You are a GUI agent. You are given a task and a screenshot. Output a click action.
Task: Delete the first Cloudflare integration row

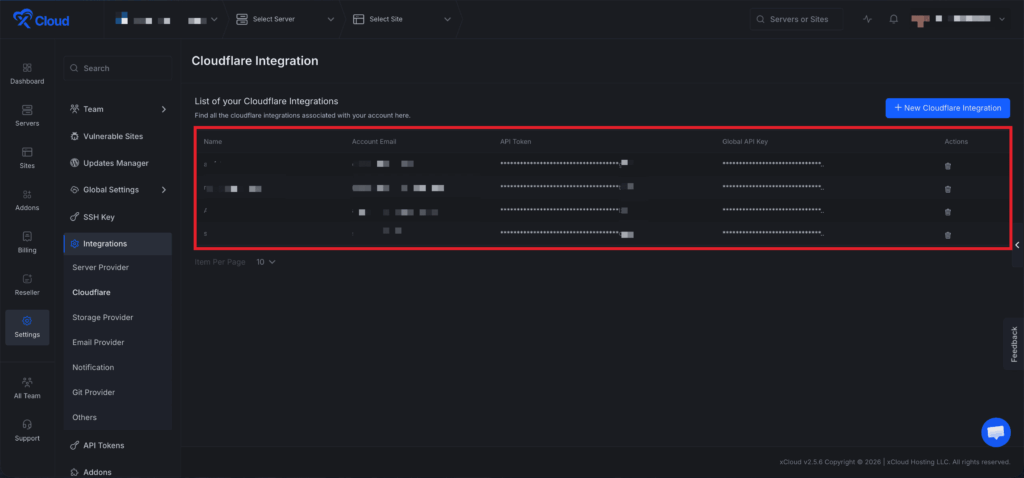pos(948,166)
